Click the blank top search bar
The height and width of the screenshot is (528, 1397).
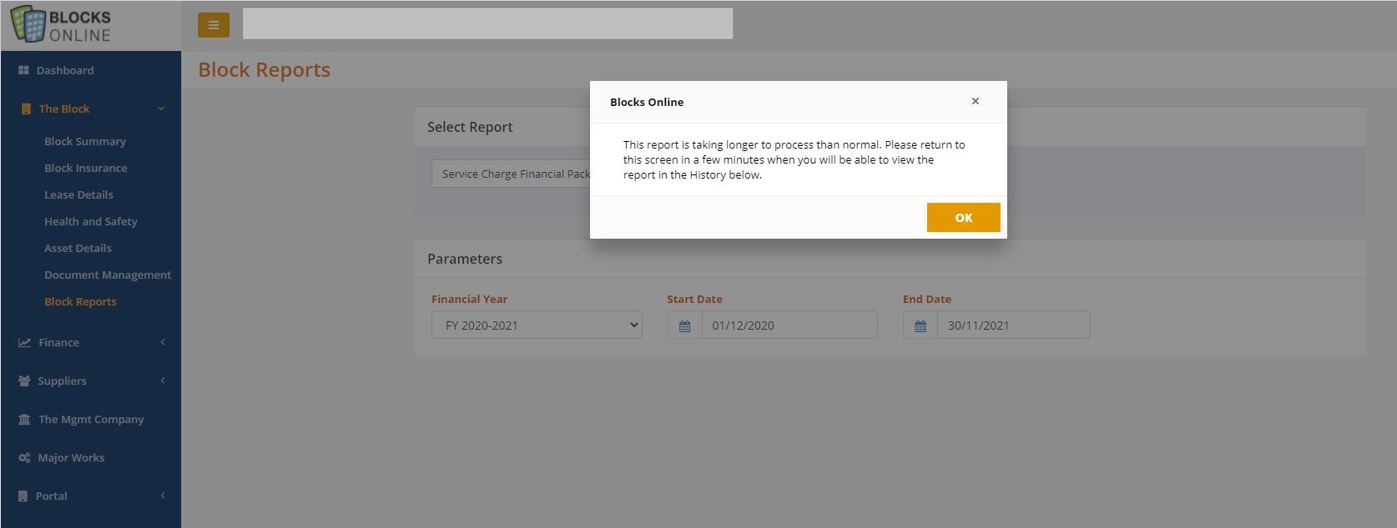tap(488, 24)
